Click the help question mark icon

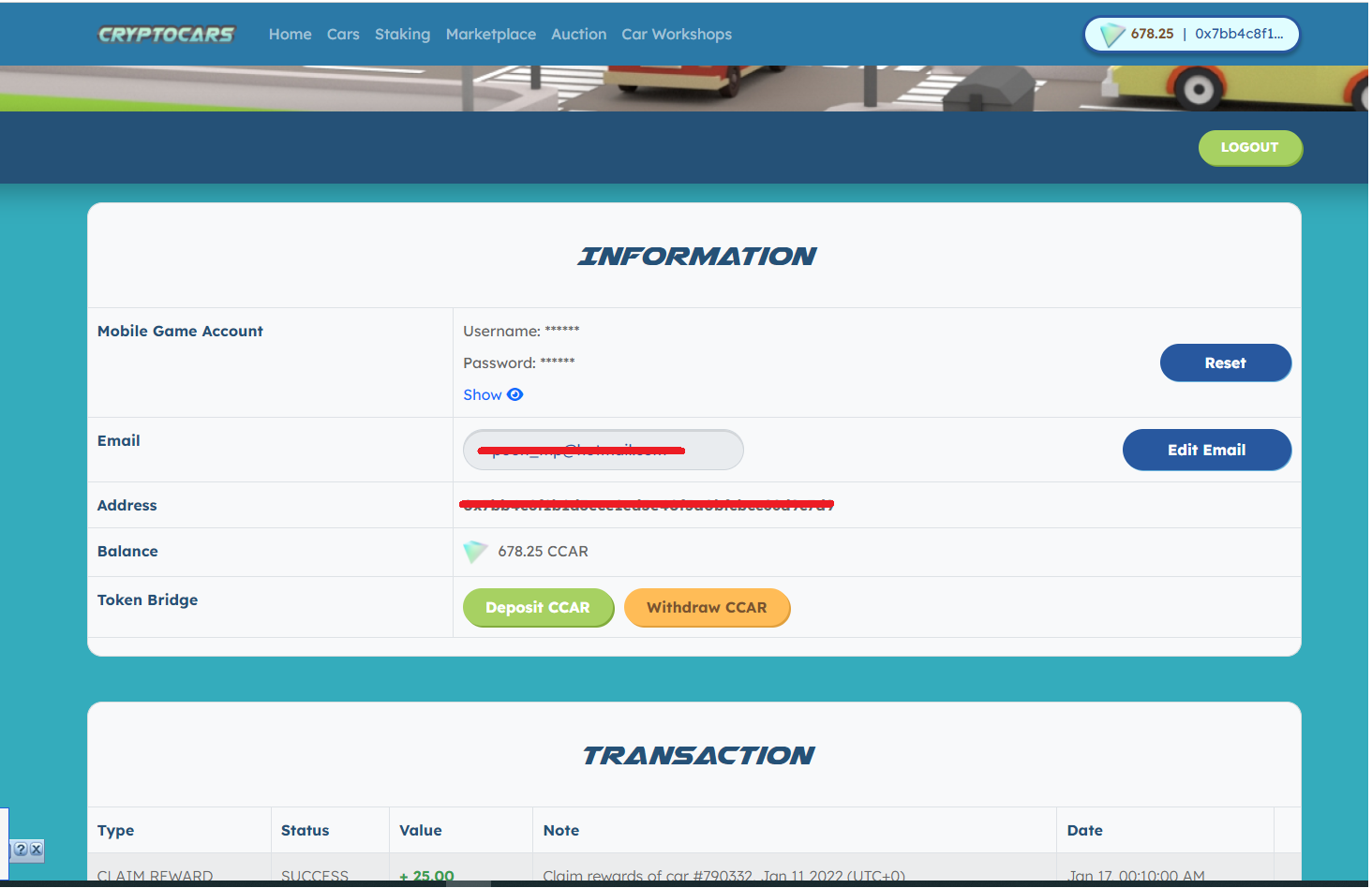pos(21,850)
